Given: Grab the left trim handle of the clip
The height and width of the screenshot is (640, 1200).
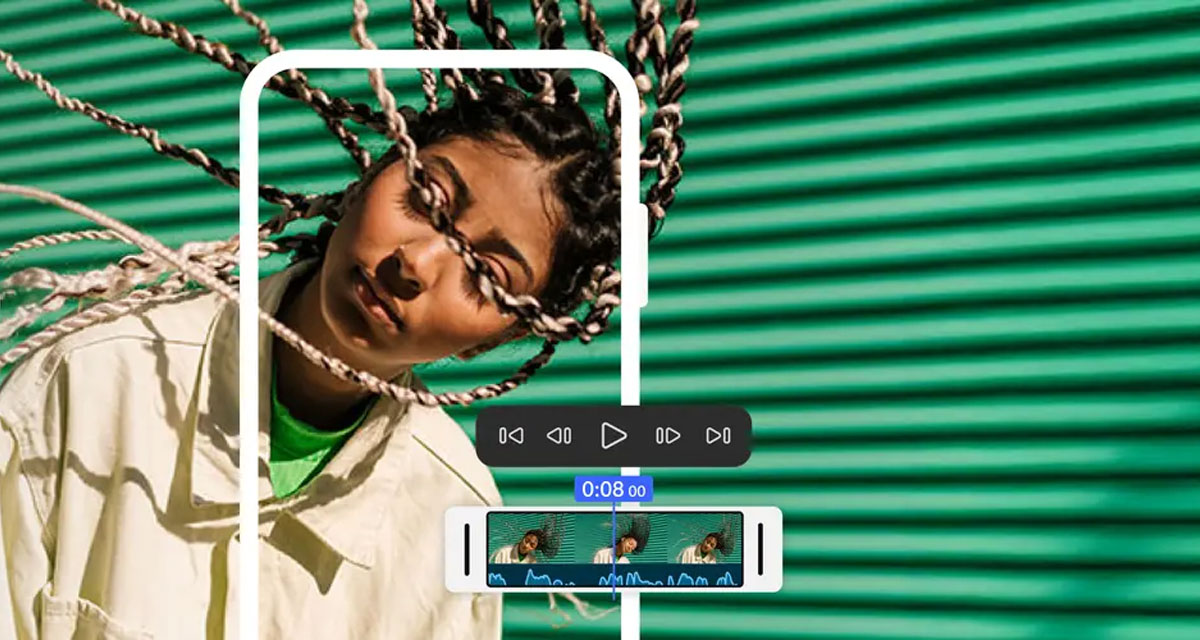Looking at the screenshot, I should pyautogui.click(x=466, y=550).
